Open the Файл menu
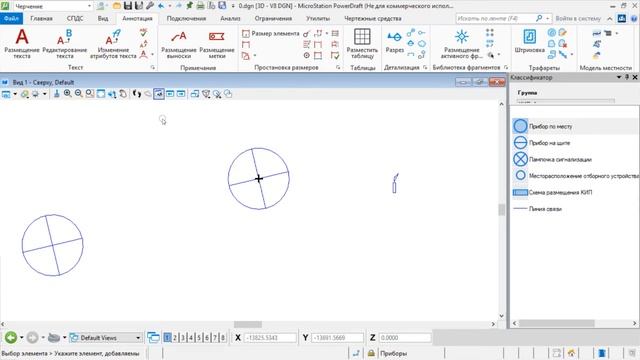 (x=11, y=18)
